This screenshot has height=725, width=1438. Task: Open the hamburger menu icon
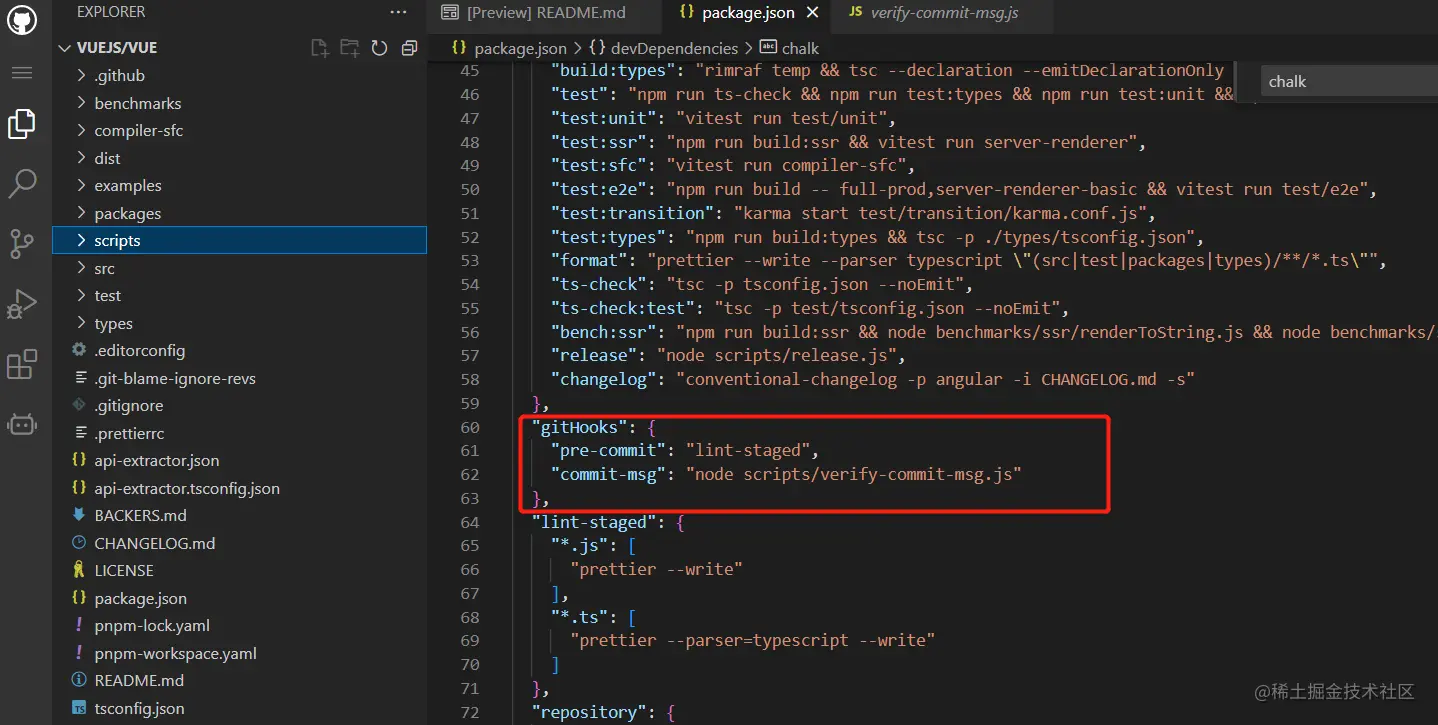pos(22,73)
